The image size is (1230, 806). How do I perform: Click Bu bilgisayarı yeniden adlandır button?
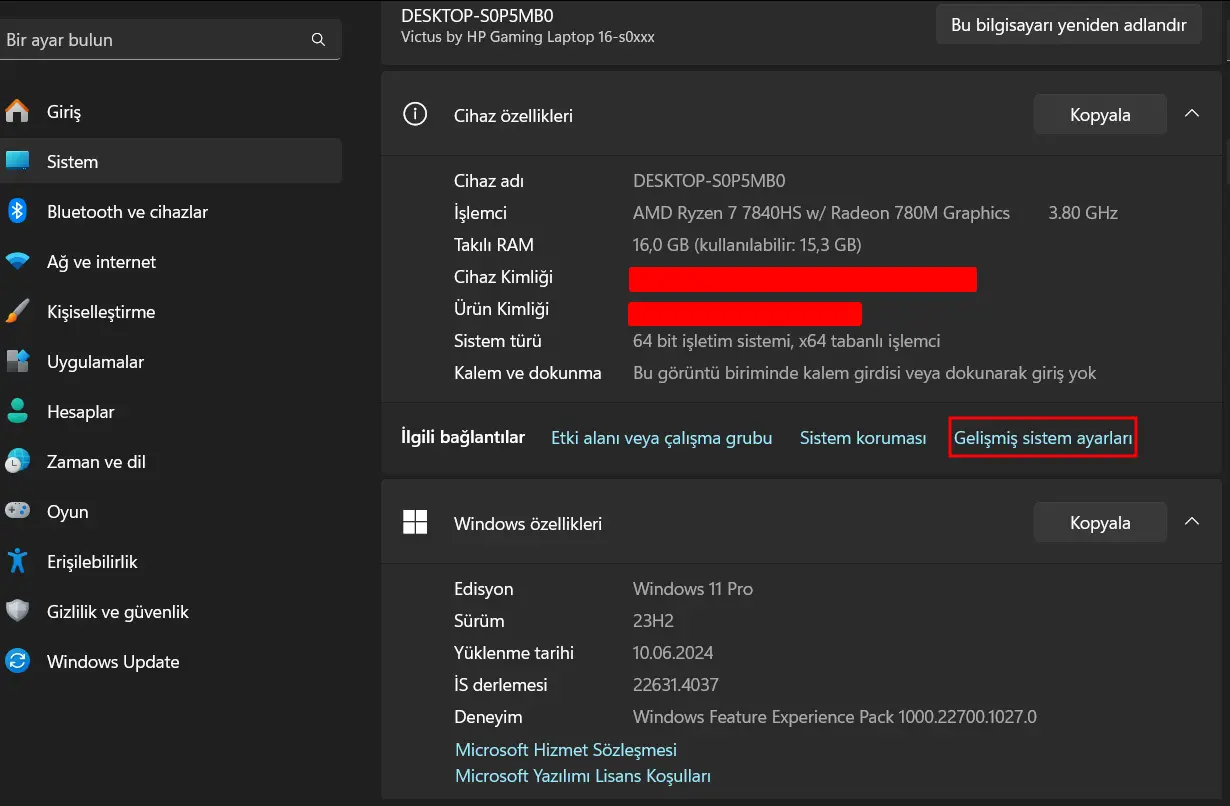[1069, 24]
